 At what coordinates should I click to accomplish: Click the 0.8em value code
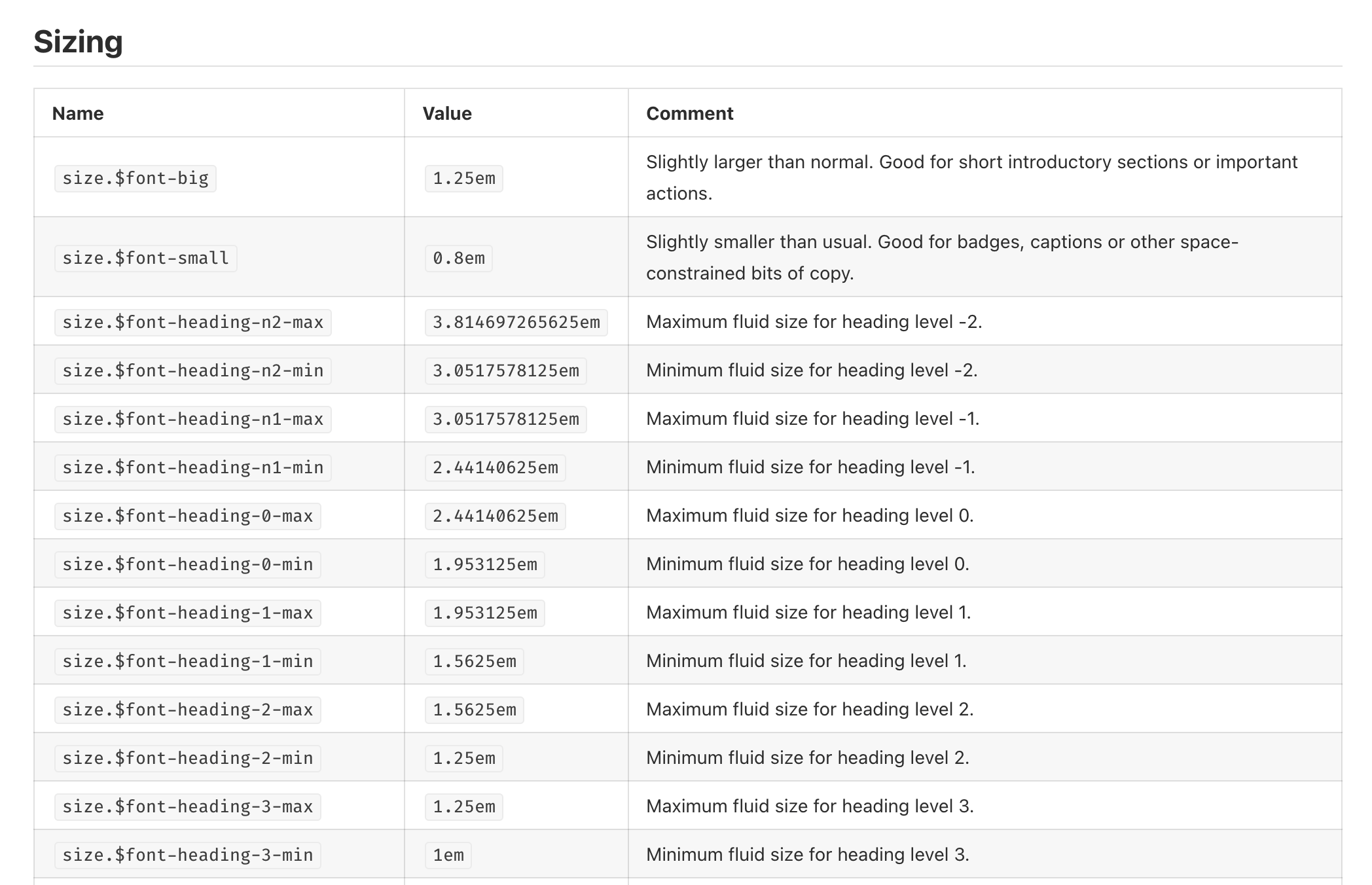pos(458,258)
